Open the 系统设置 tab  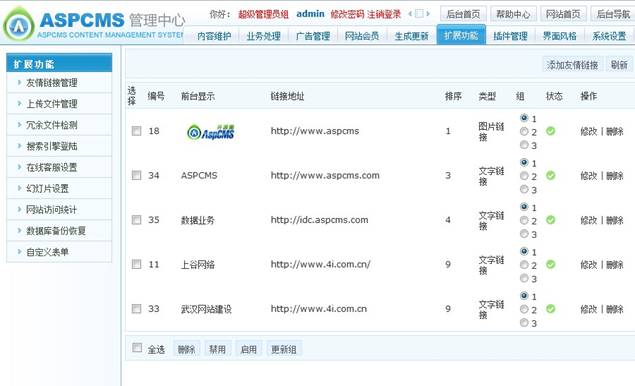click(609, 36)
